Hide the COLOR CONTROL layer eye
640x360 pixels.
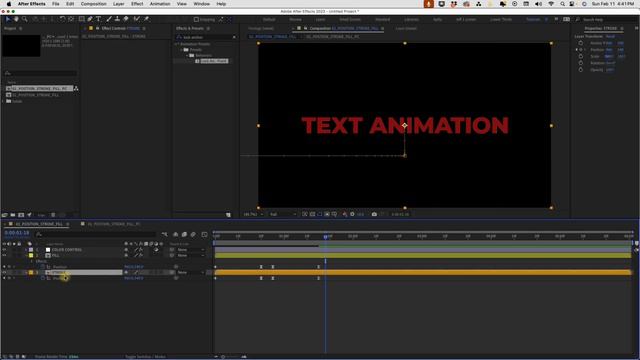coord(4,249)
